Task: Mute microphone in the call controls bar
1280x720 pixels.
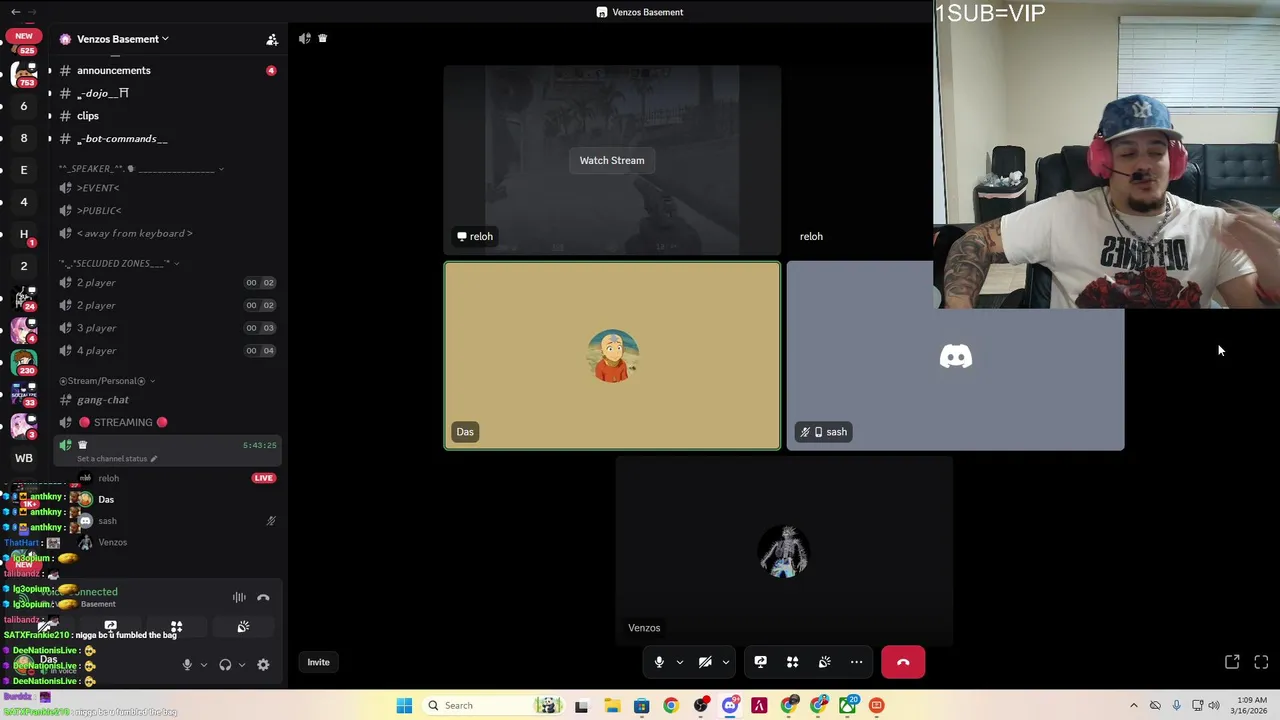Action: tap(659, 662)
